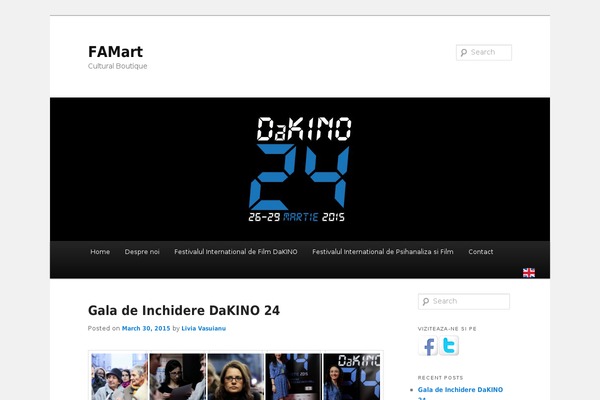Open the first gallery thumbnail of crowd
Viewport: 600px width, 400px height.
coord(119,376)
